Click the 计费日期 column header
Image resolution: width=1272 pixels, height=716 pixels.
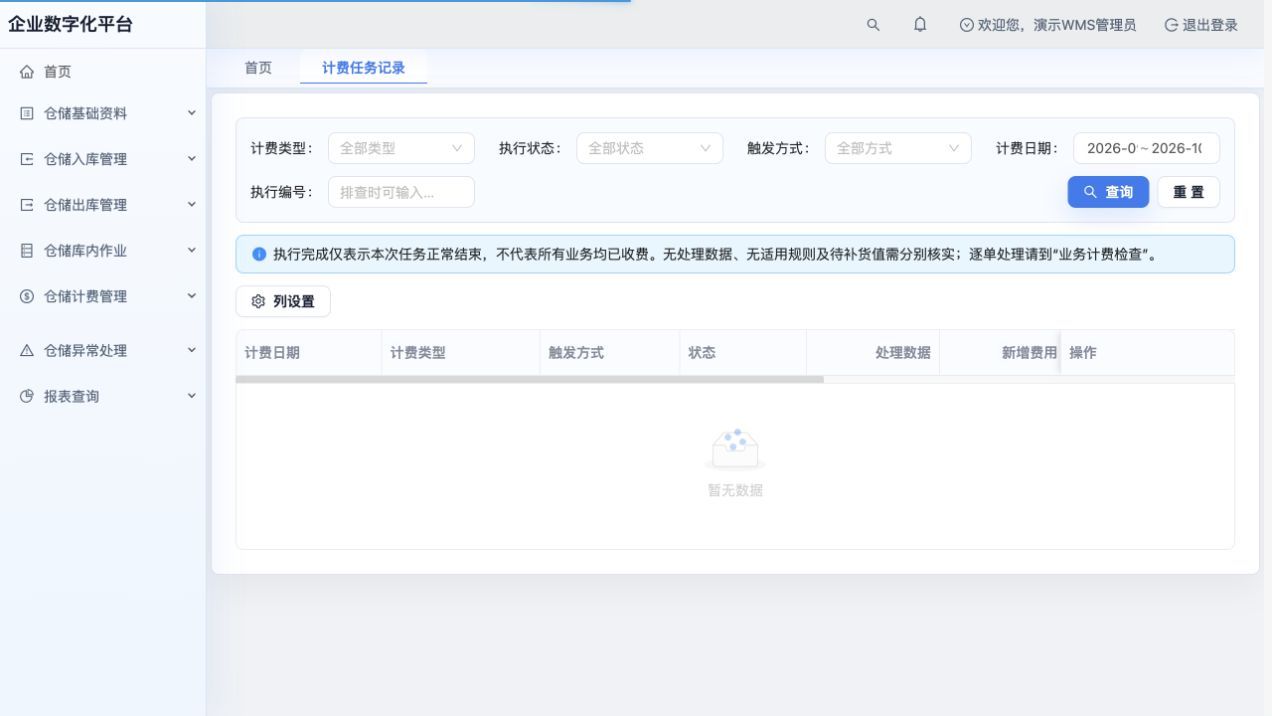[x=308, y=353]
